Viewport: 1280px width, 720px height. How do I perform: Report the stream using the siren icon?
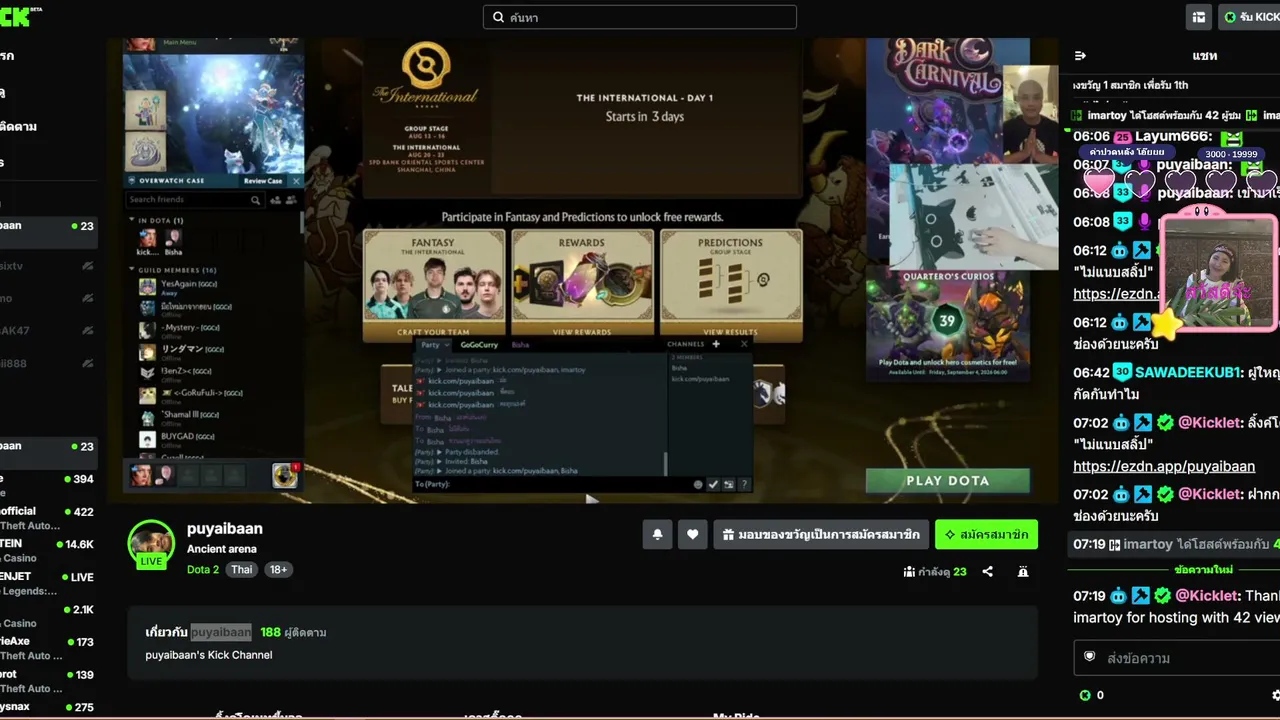pyautogui.click(x=1023, y=572)
